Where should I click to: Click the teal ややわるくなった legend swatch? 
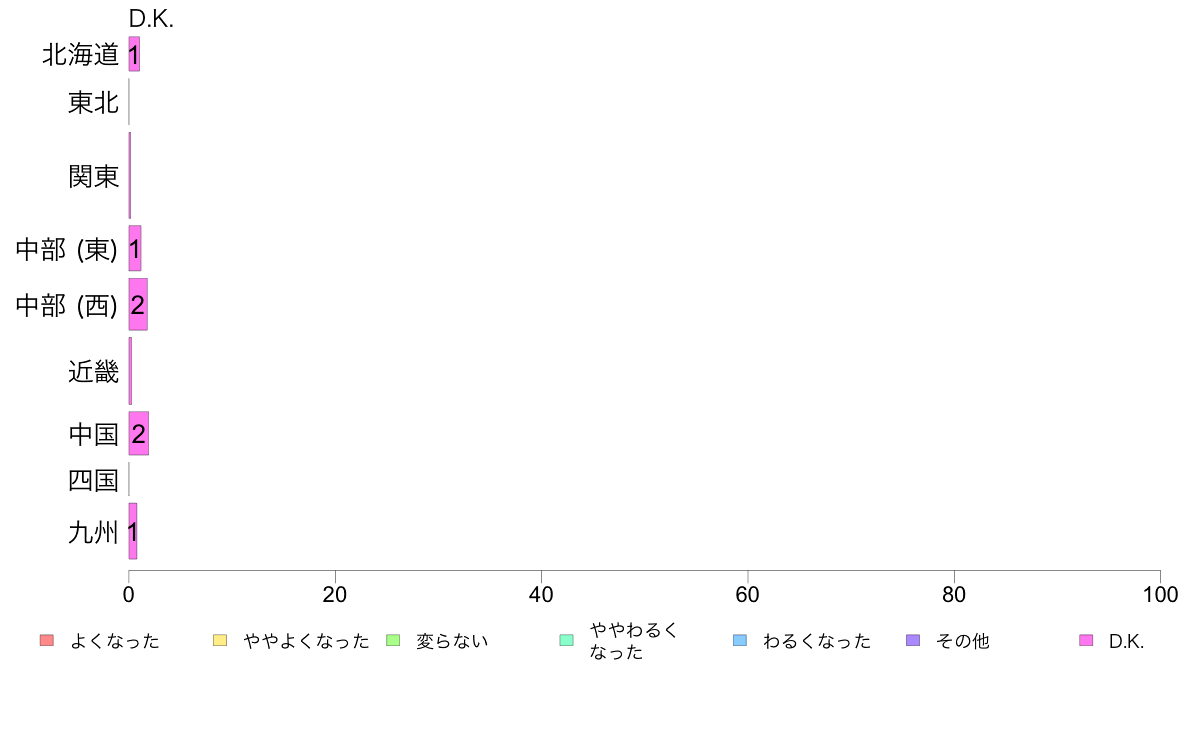click(x=567, y=640)
